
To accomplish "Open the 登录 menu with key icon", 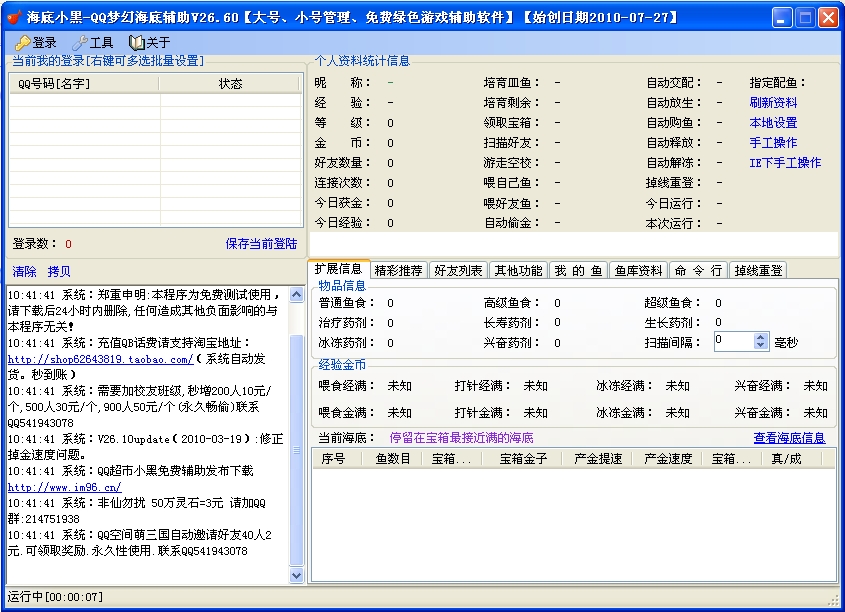I will [x=36, y=43].
